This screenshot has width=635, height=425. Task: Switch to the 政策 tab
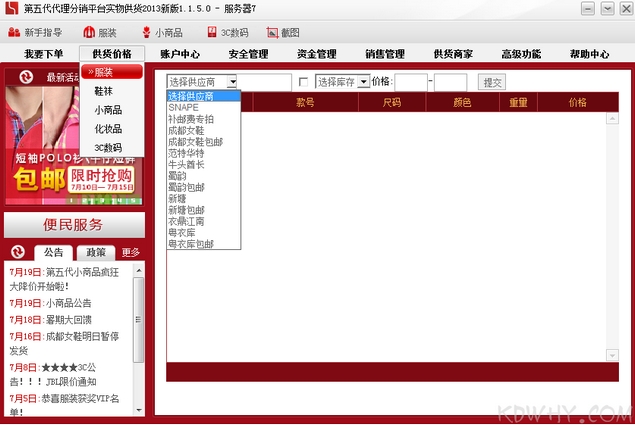click(95, 252)
